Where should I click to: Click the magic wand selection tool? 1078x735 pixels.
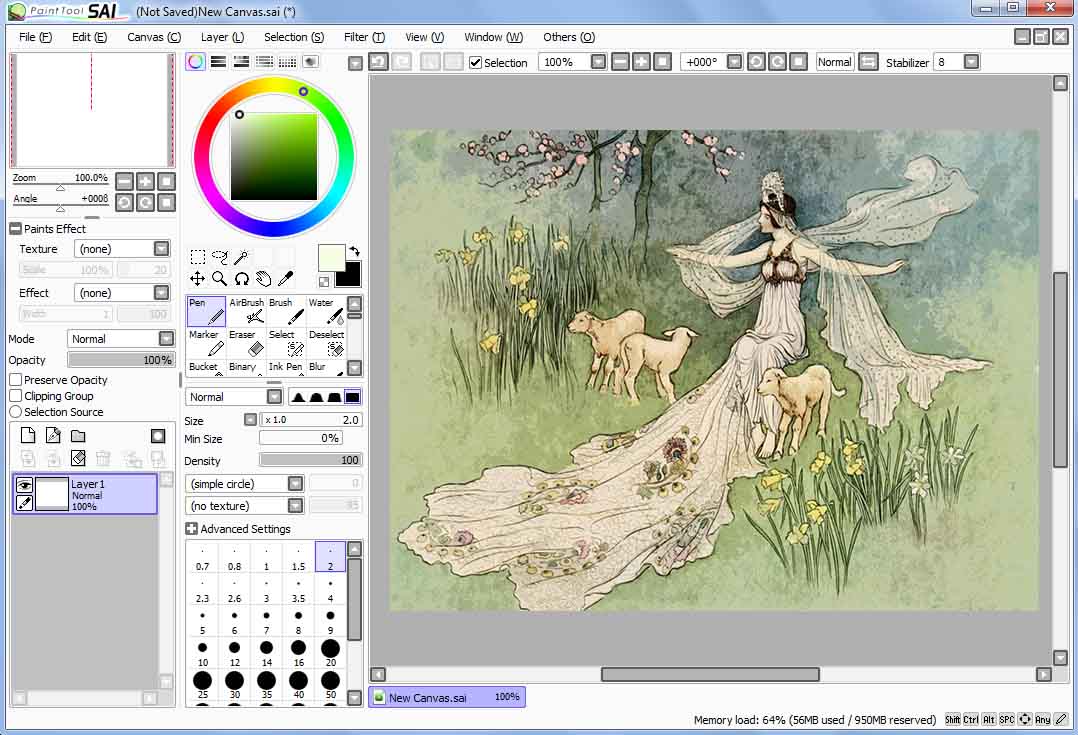tap(241, 258)
